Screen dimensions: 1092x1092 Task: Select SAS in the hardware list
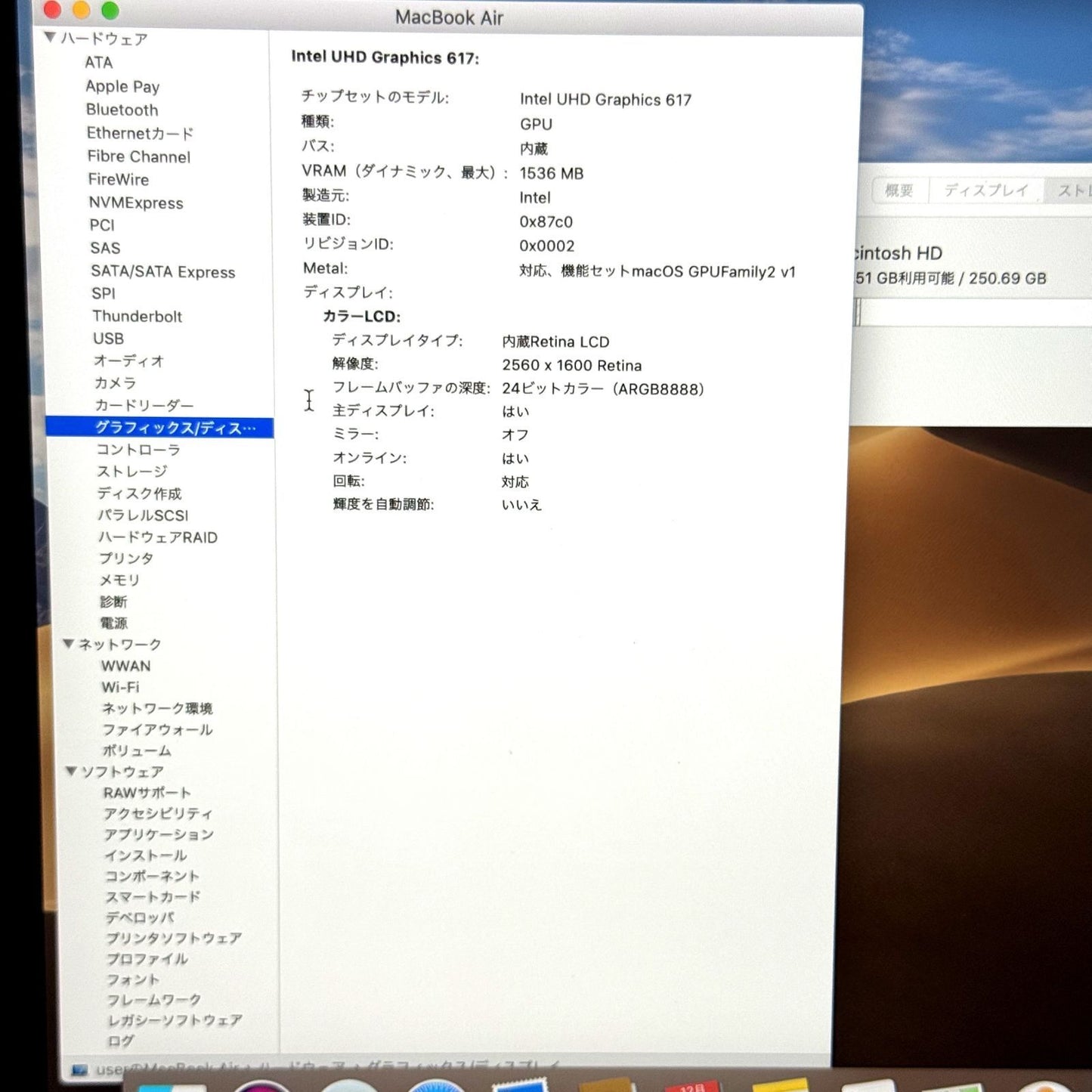tap(105, 248)
